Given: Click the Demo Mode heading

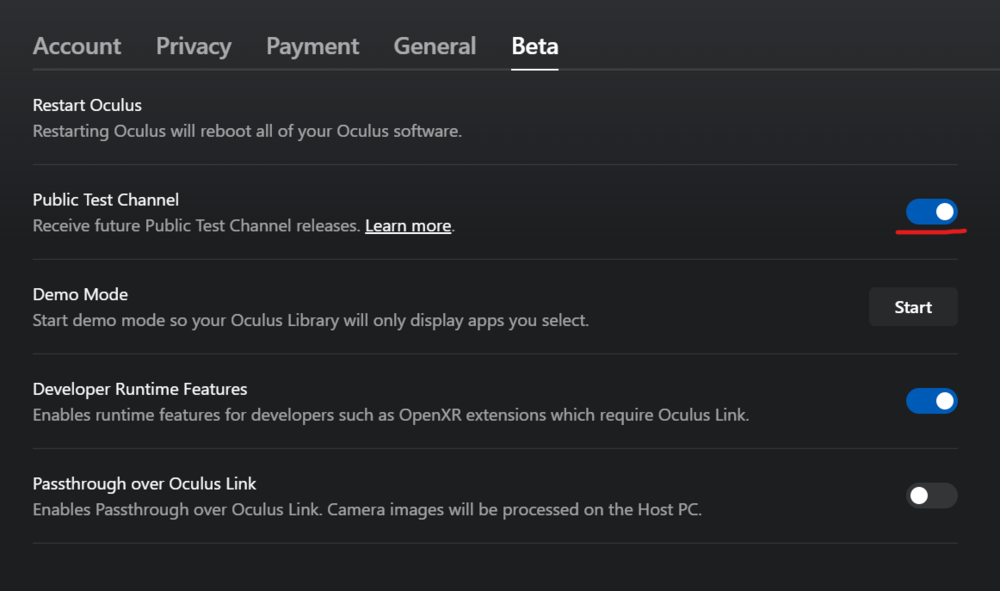Looking at the screenshot, I should tap(80, 294).
